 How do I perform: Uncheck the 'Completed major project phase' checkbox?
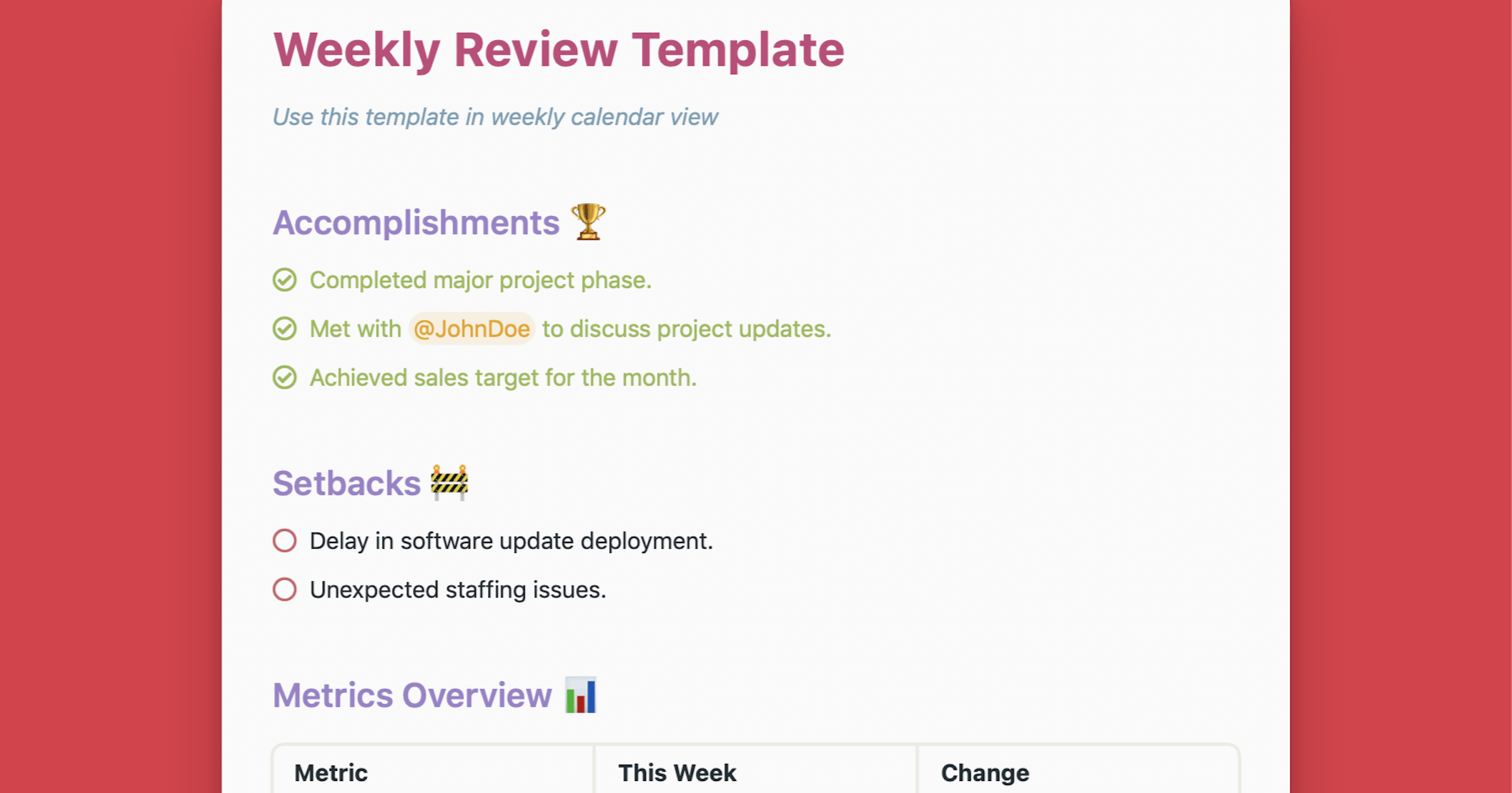[x=285, y=280]
